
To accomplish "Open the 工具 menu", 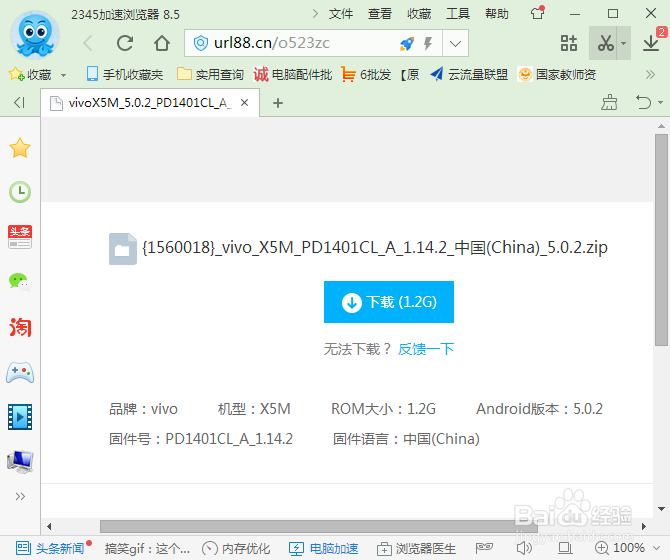I will [458, 14].
